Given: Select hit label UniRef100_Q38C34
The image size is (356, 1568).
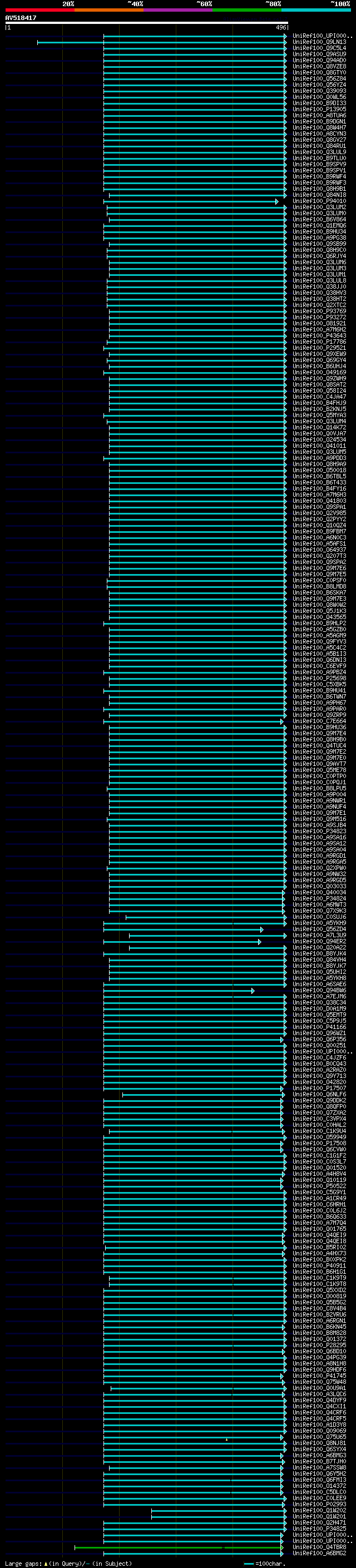Looking at the screenshot, I should [319, 1002].
